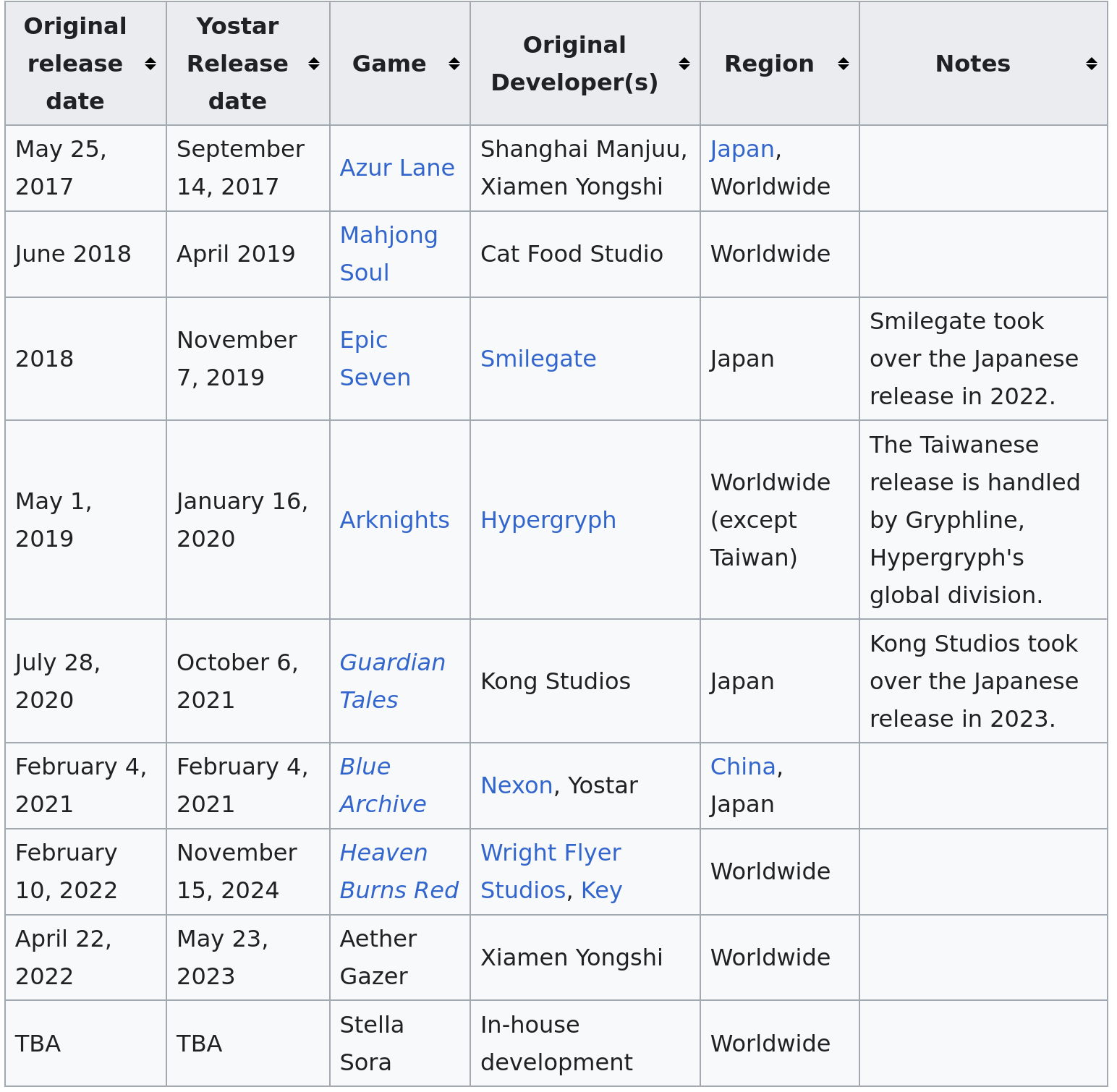Open the Mahjong Soul link
This screenshot has height=1092, width=1117.
tap(388, 254)
